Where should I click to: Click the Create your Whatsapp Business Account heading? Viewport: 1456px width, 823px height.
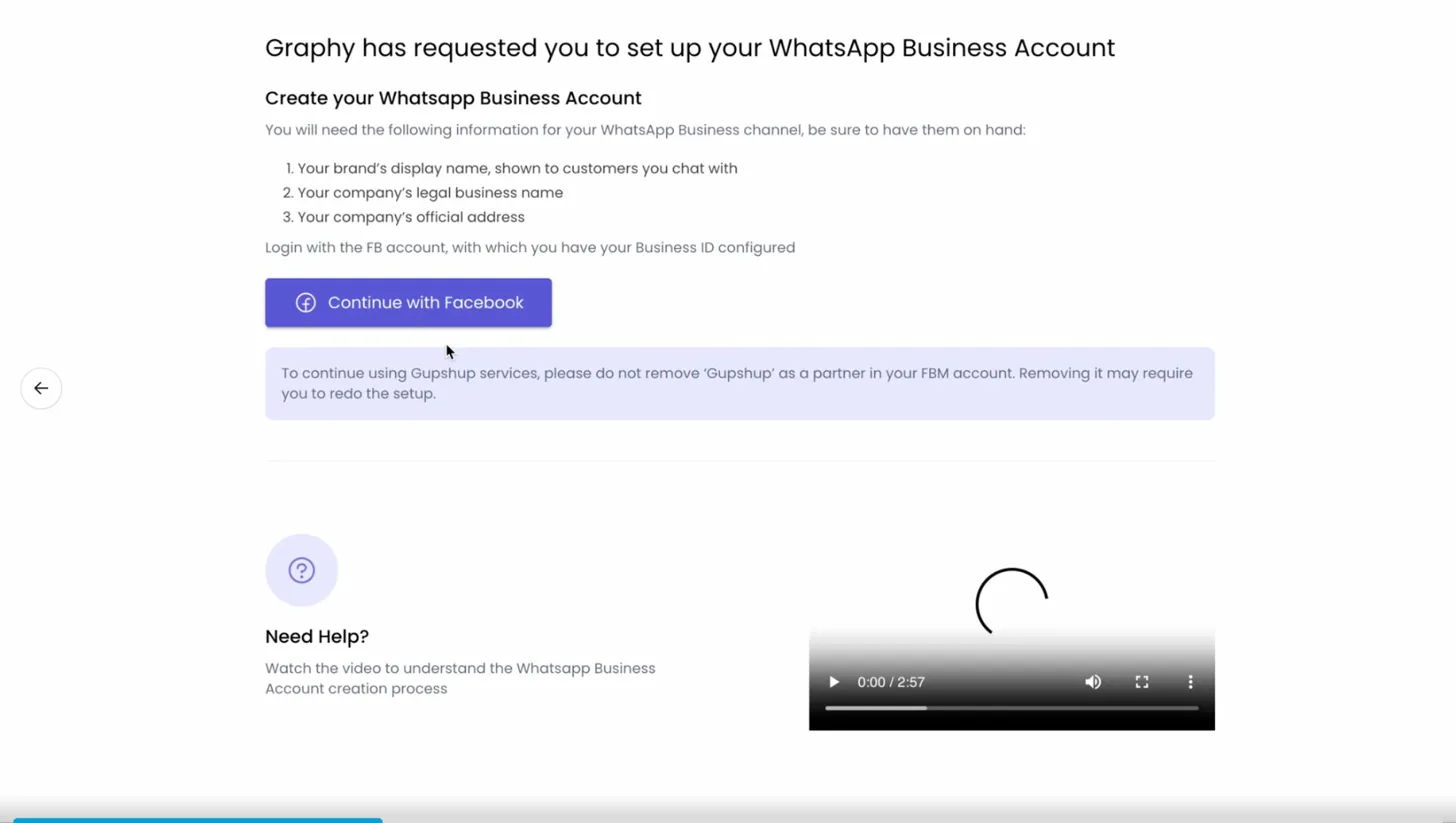(x=453, y=98)
